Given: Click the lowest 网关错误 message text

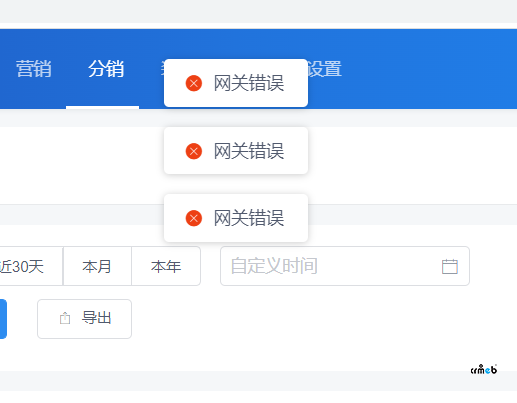Looking at the screenshot, I should pyautogui.click(x=249, y=218).
